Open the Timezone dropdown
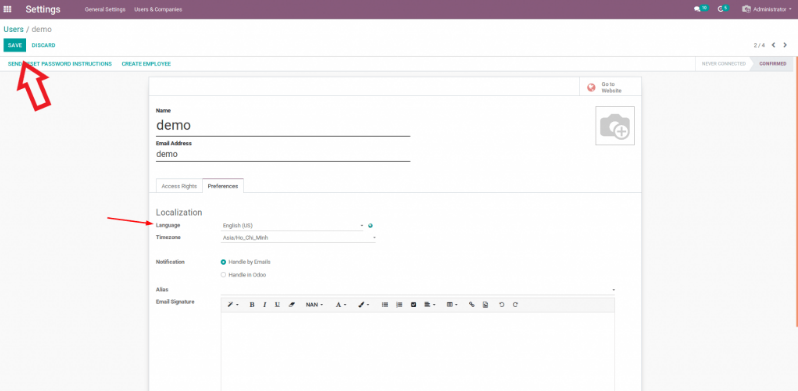 pos(298,237)
